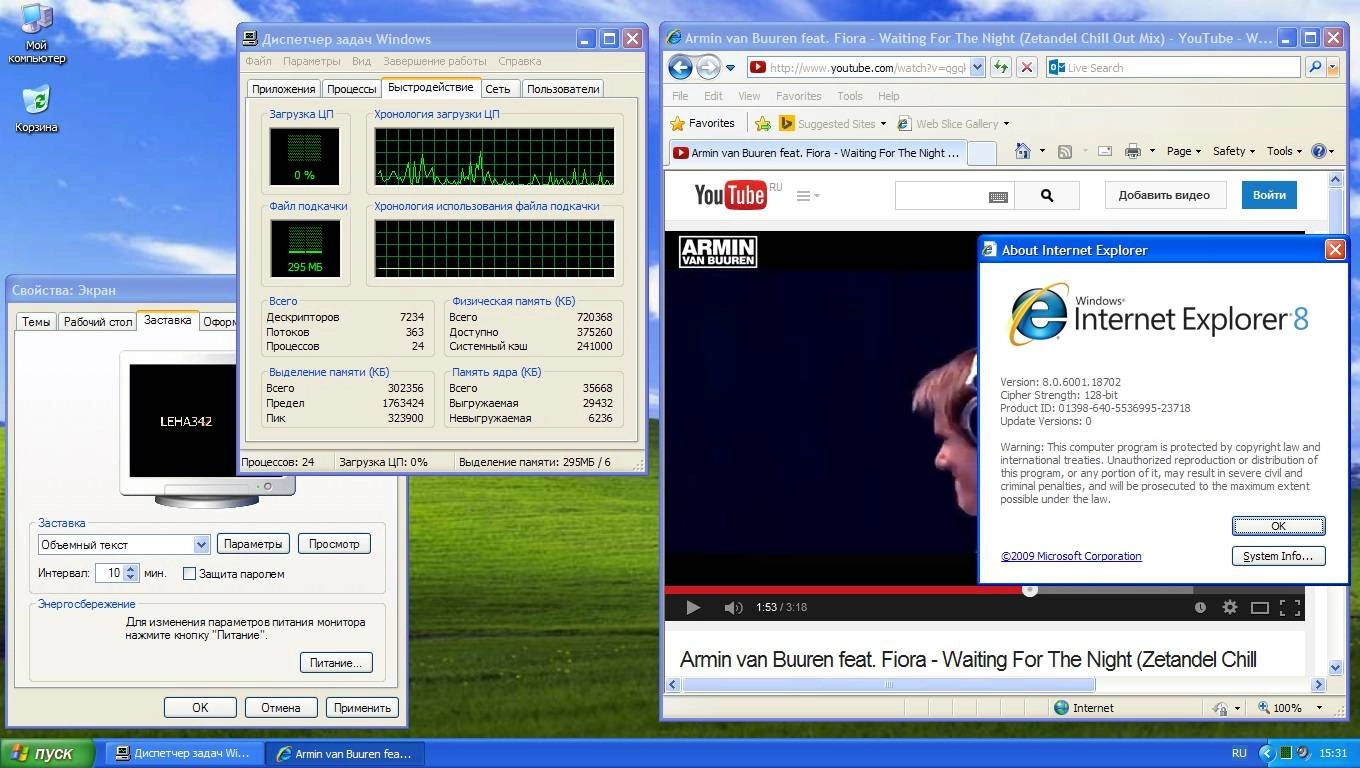Enable the Защита паролем checkbox
Viewport: 1360px width, 768px height.
click(189, 574)
